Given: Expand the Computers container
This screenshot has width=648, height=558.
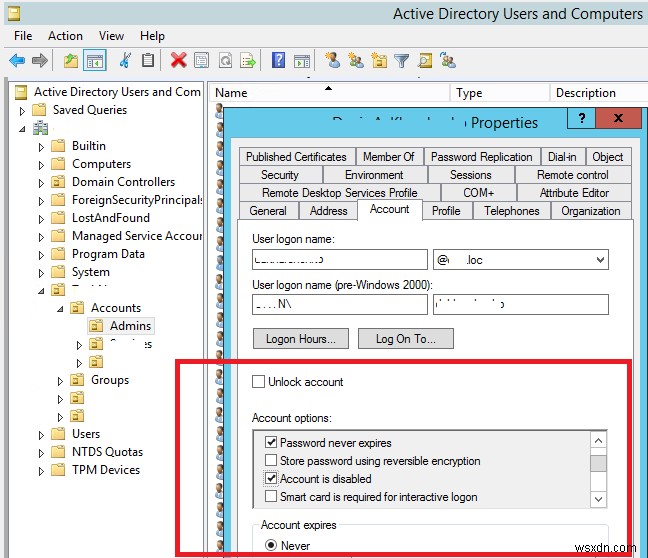Looking at the screenshot, I should [41, 165].
